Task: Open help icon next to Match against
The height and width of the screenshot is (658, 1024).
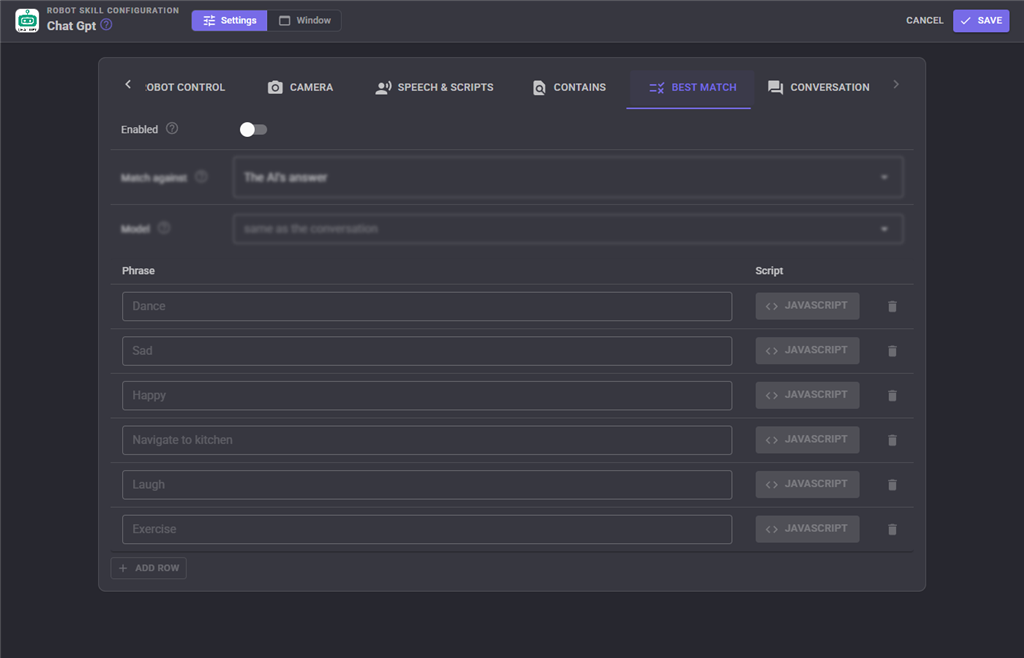Action: [201, 176]
